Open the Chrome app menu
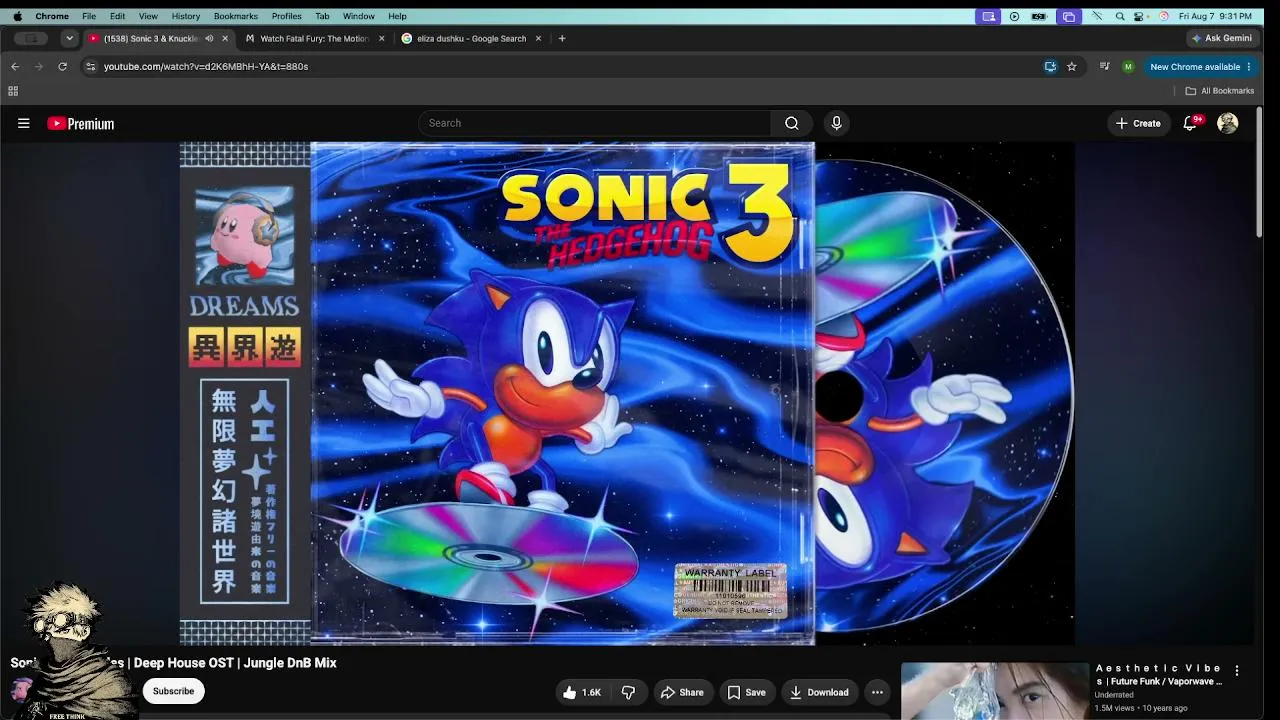1280x720 pixels. pos(52,16)
